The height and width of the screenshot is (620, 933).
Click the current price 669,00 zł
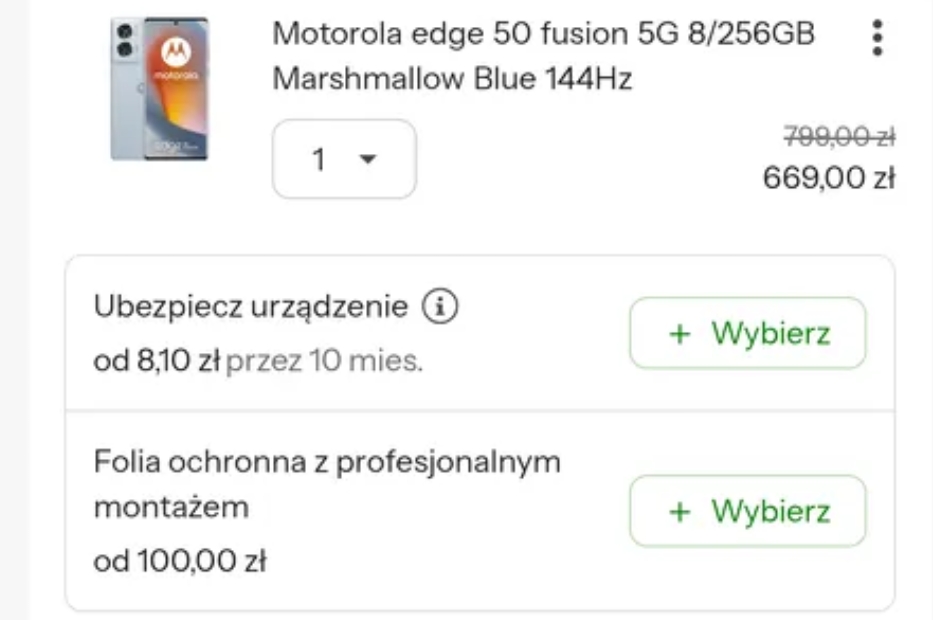point(828,178)
